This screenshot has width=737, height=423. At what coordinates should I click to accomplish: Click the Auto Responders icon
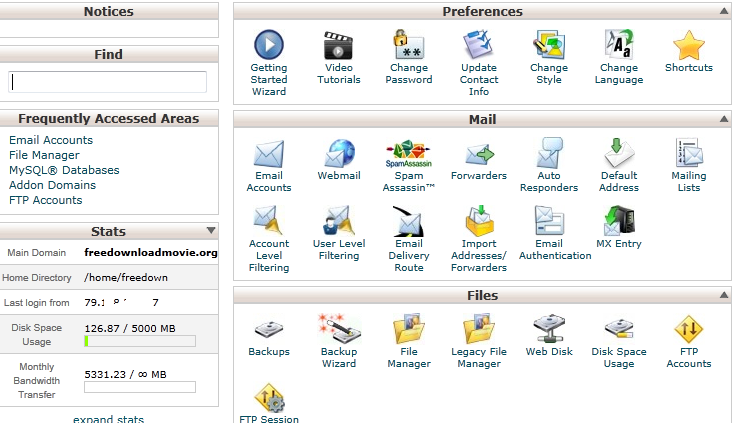[549, 155]
